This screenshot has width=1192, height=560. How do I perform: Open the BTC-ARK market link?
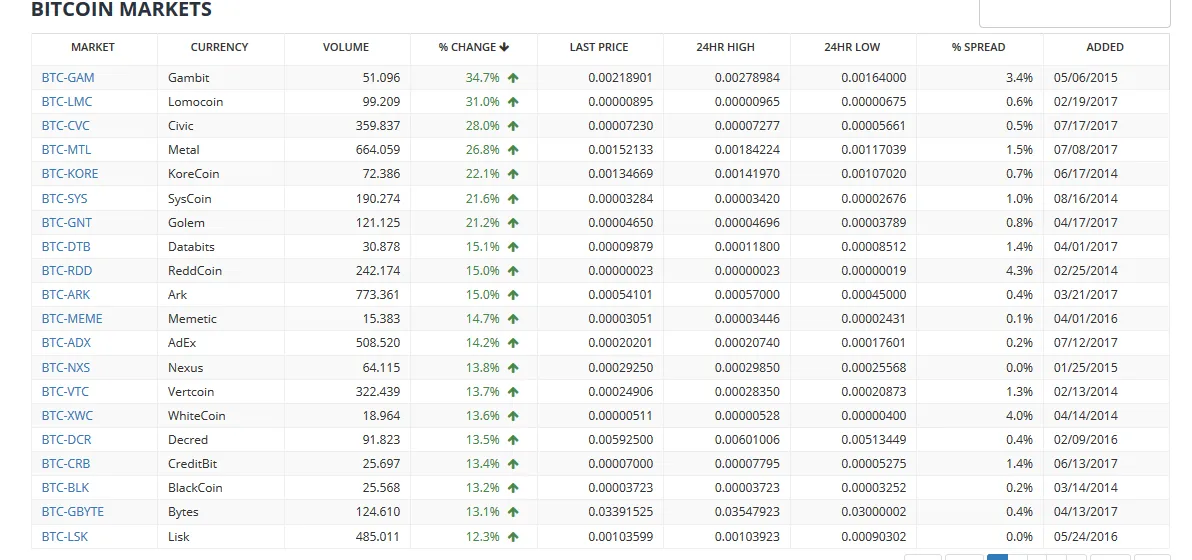click(x=66, y=295)
